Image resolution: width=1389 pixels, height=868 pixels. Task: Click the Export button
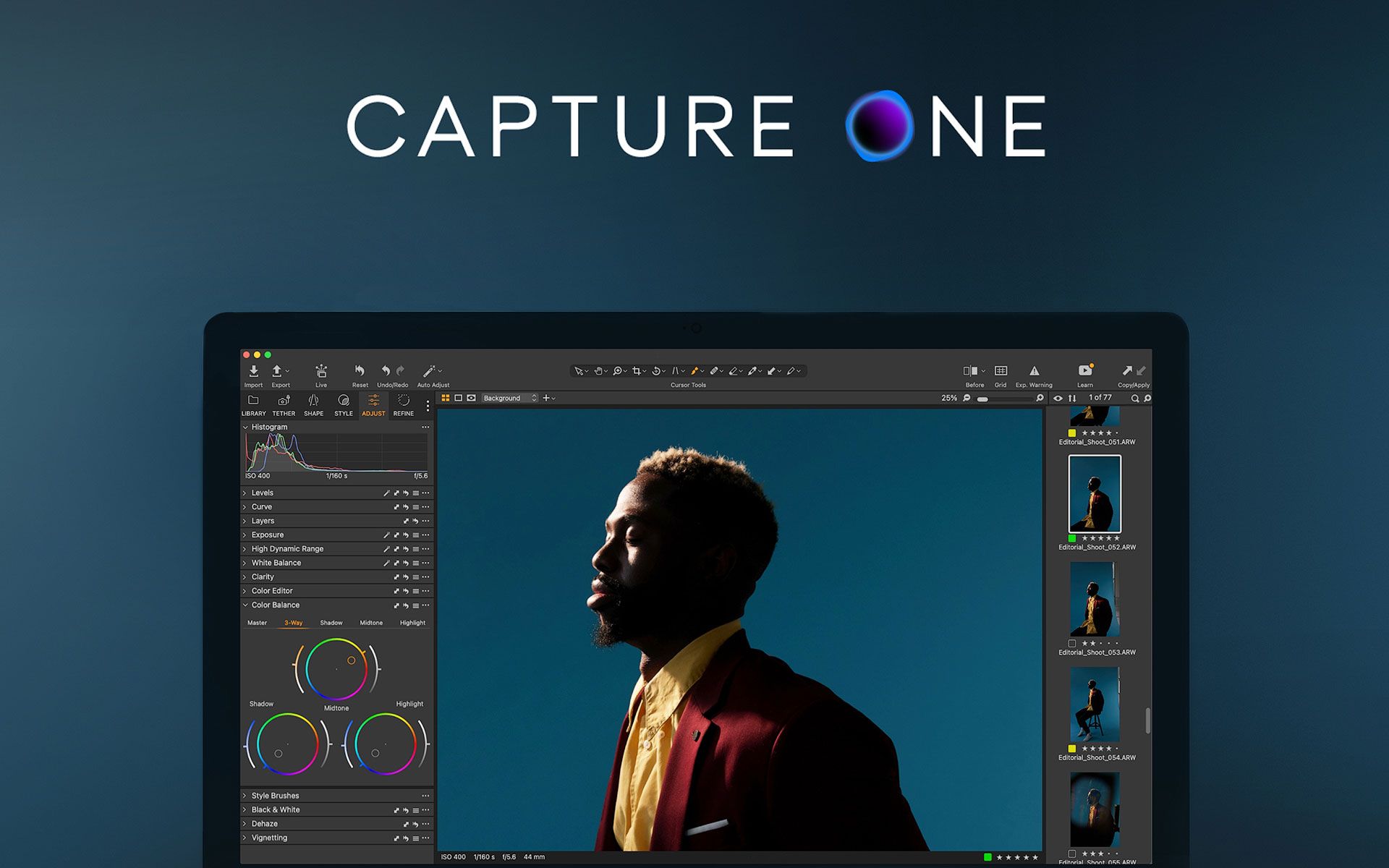277,372
